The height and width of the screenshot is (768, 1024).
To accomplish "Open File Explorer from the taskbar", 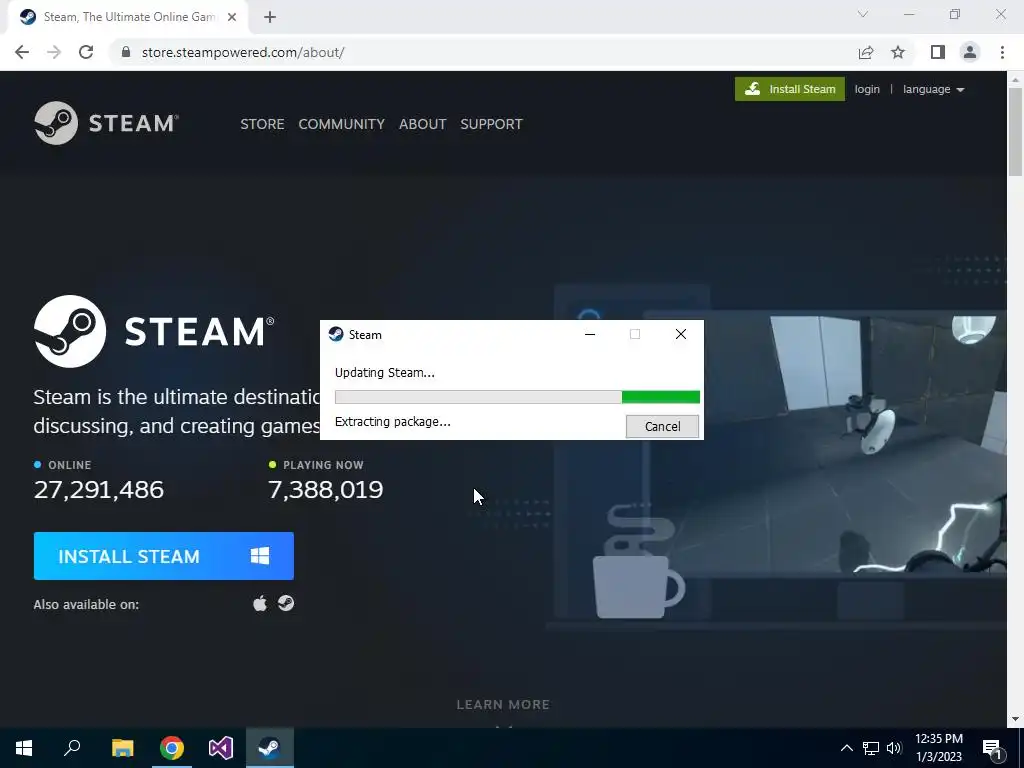I will point(122,748).
